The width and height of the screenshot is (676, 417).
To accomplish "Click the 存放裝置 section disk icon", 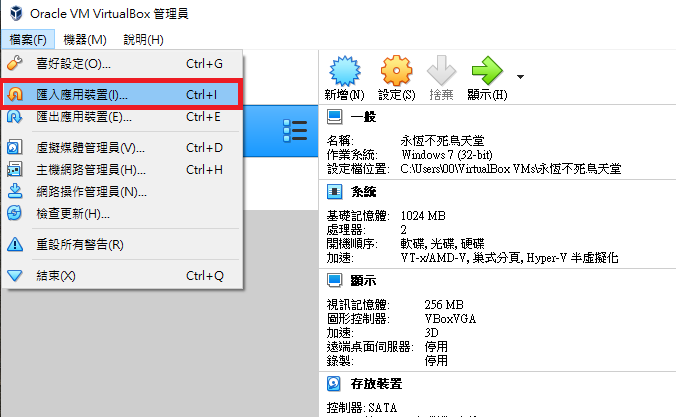I will point(334,383).
